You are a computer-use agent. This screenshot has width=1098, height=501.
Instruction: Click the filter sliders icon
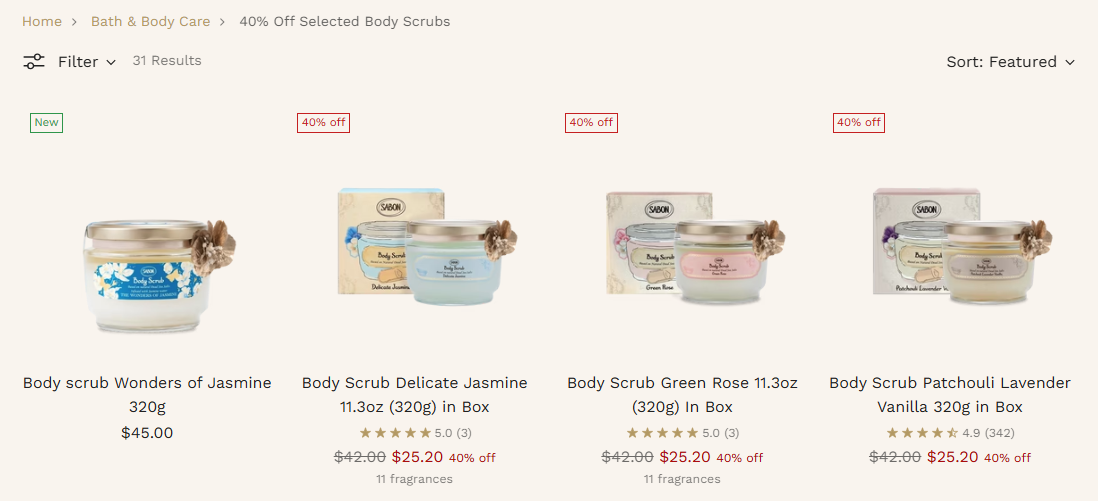click(x=34, y=62)
